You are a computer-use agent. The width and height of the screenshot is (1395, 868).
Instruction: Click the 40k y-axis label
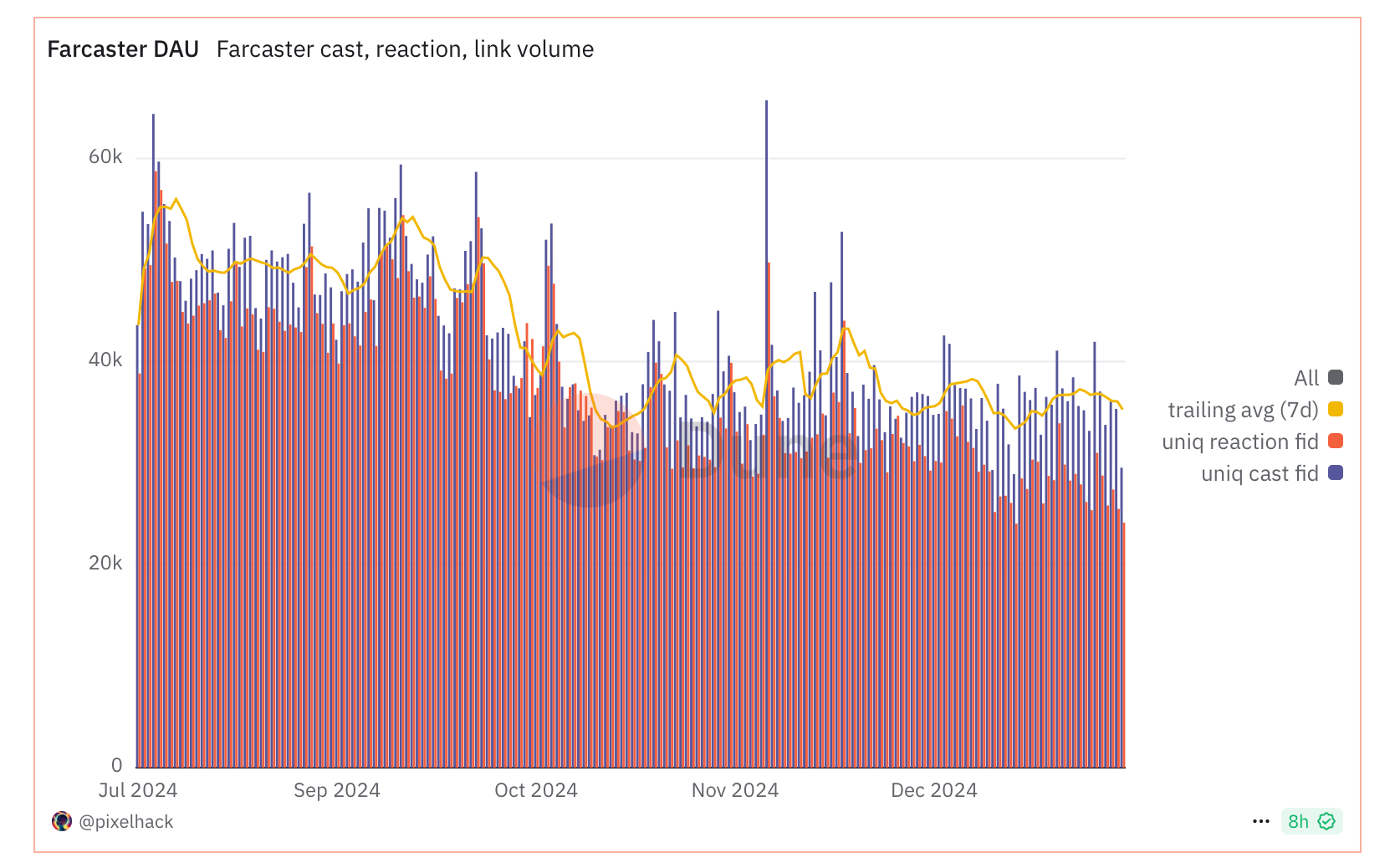(105, 360)
